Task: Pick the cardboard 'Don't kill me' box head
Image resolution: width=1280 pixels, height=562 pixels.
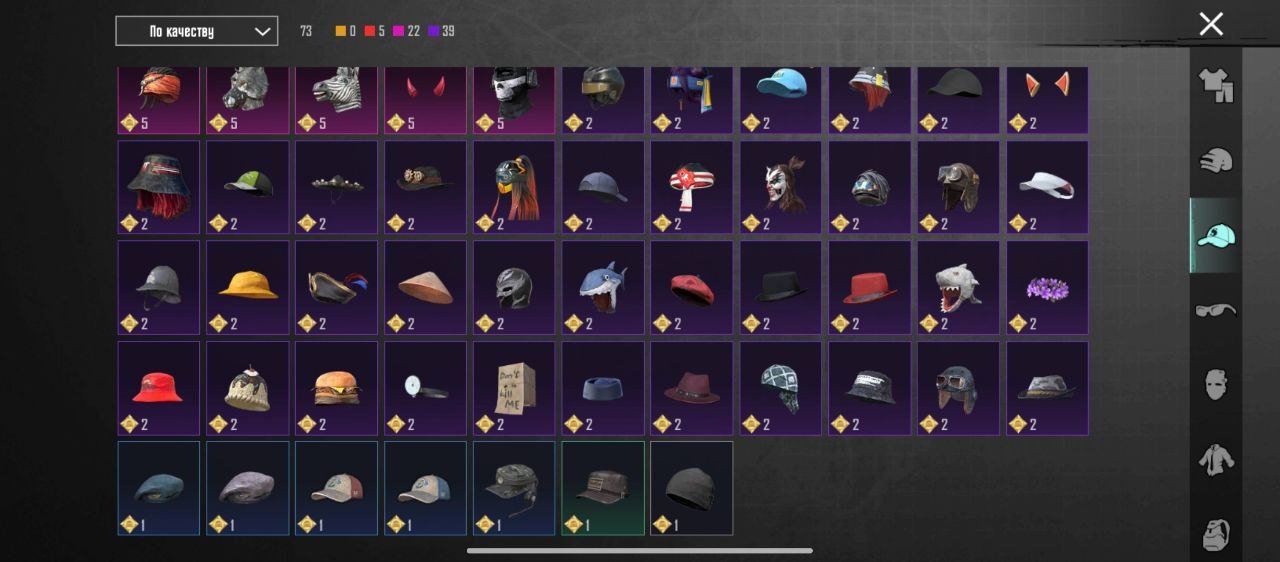Action: 514,388
